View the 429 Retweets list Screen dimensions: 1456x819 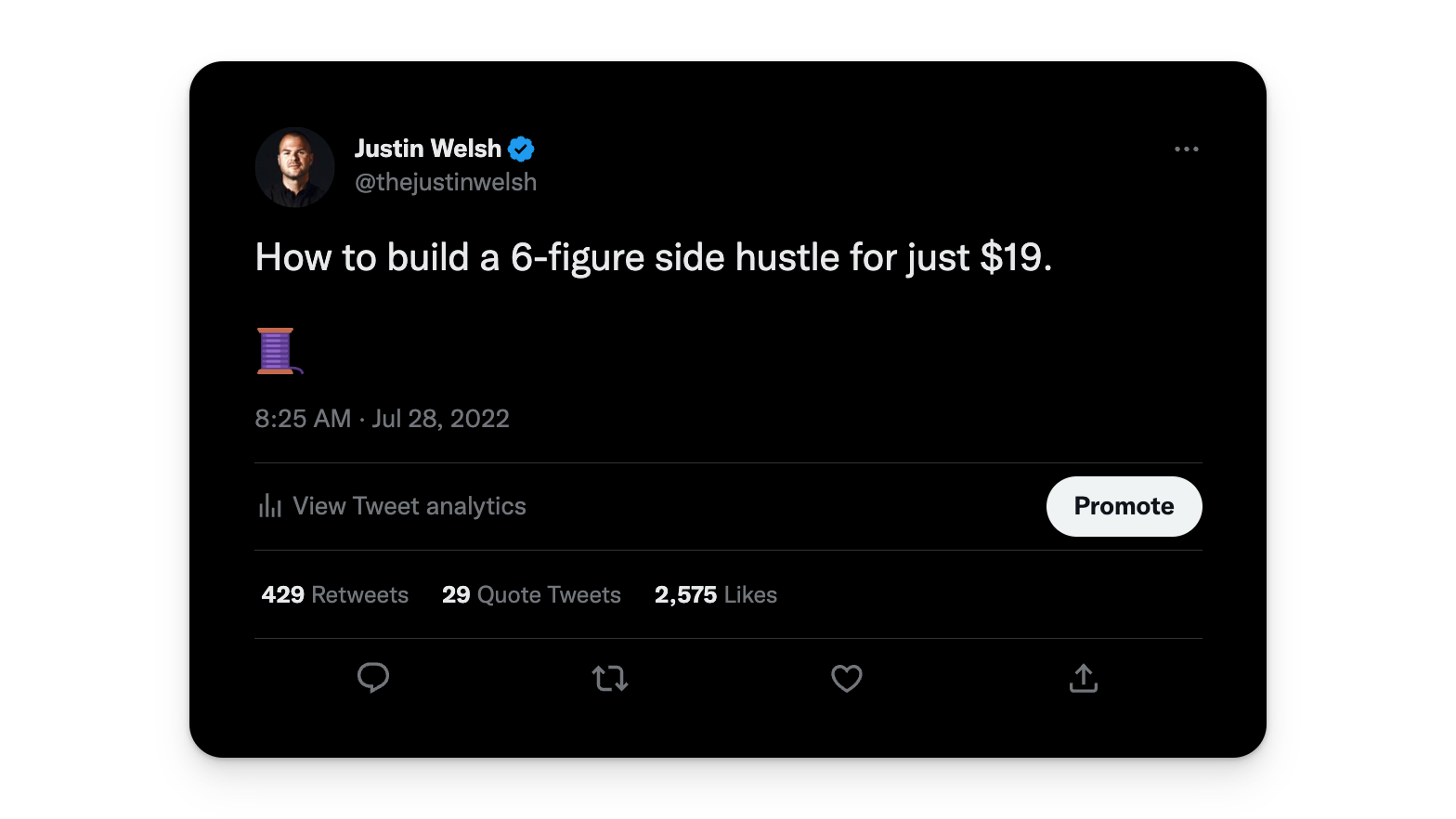pos(335,595)
